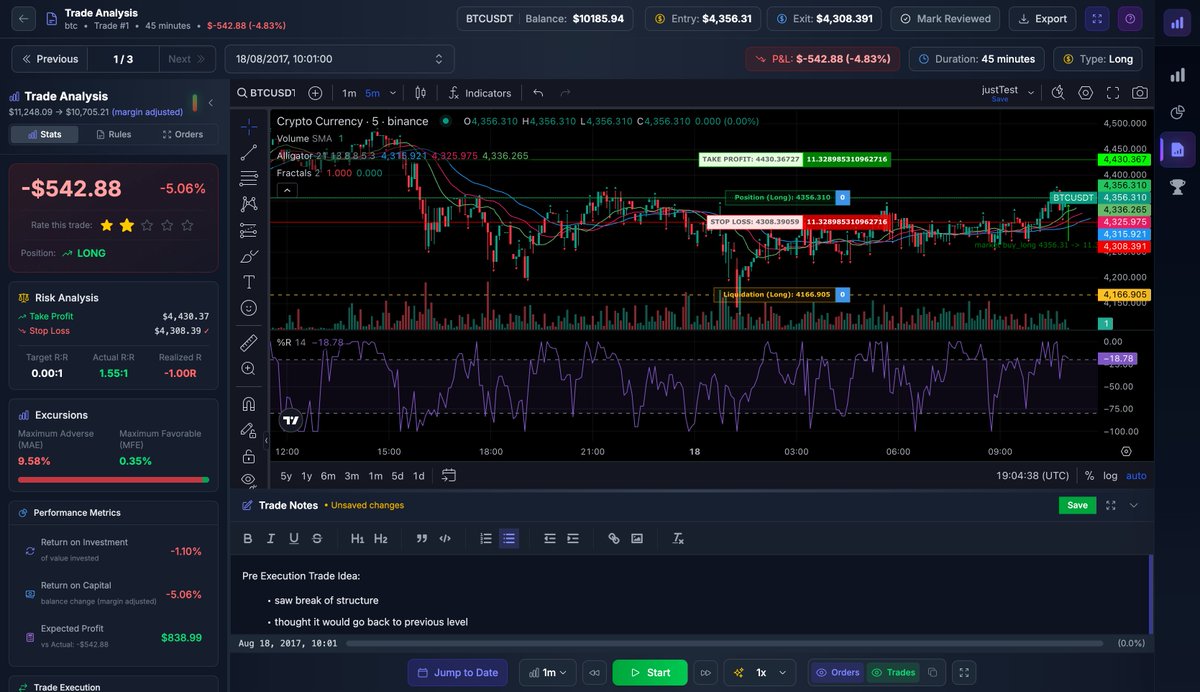
Task: Start the replay playback
Action: click(650, 673)
